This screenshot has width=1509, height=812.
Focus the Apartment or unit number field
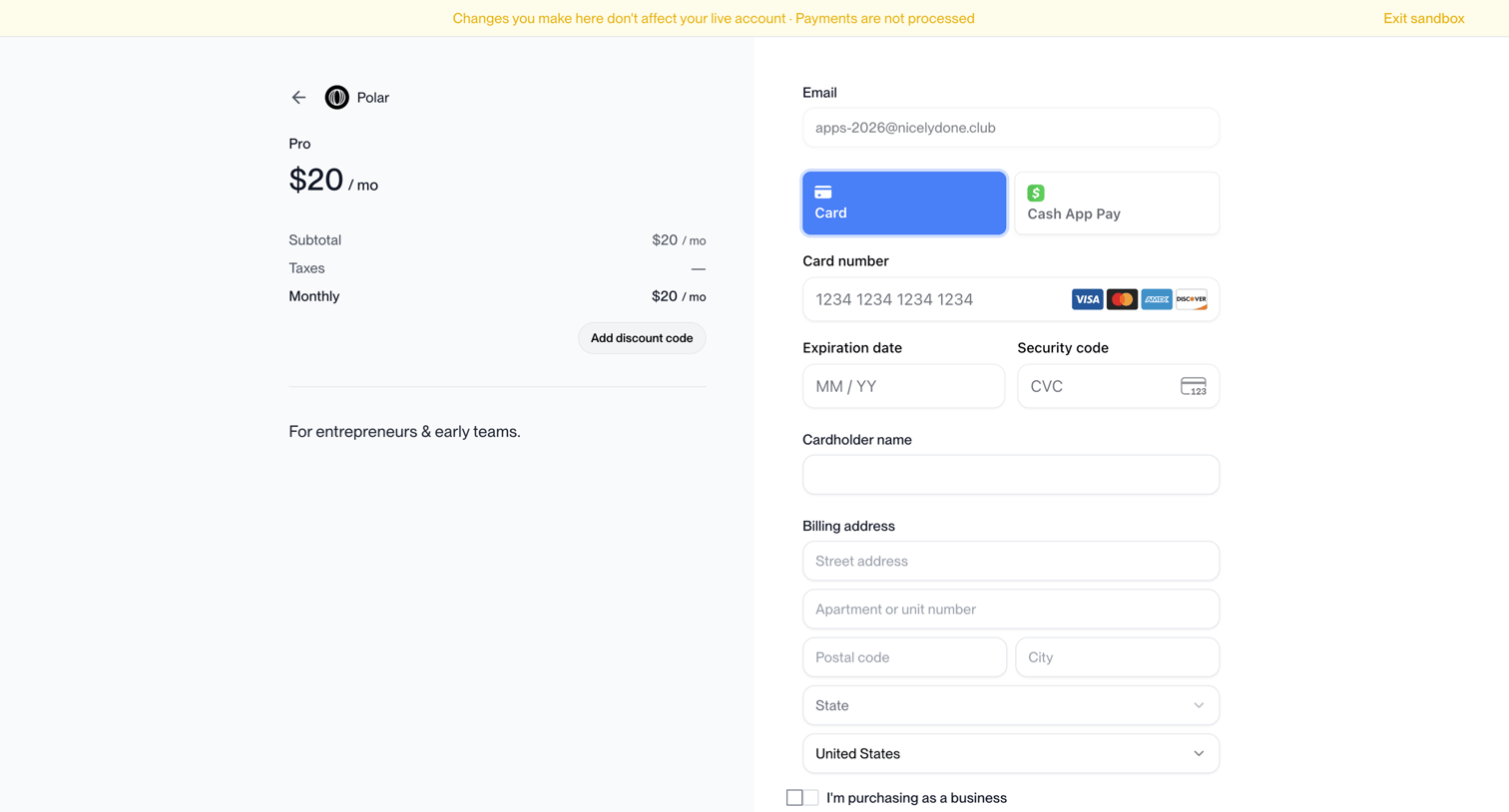click(1011, 609)
